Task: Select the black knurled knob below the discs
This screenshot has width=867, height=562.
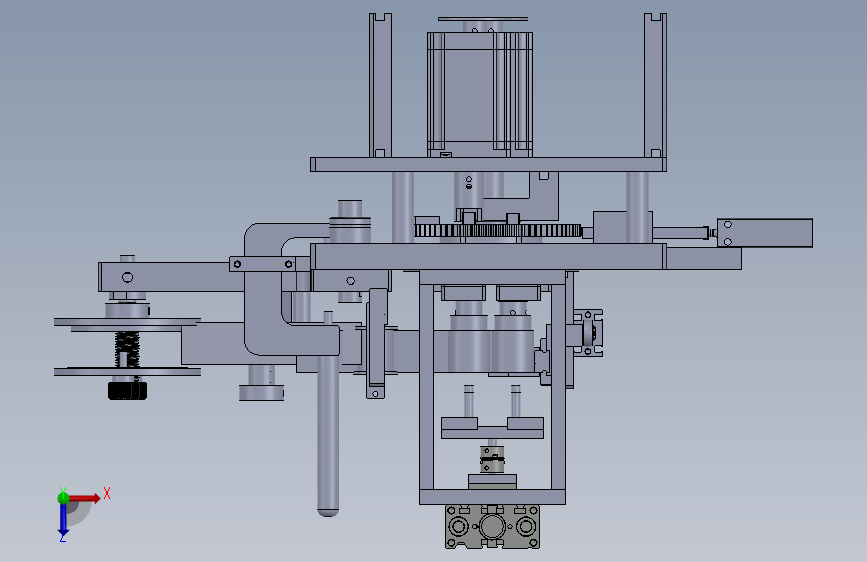Action: pos(127,391)
